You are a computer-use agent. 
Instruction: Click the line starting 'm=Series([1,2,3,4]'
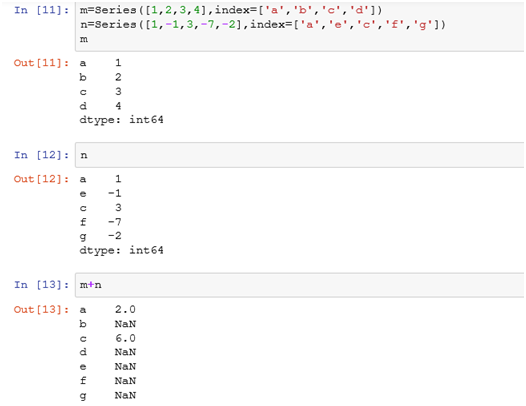(x=231, y=10)
